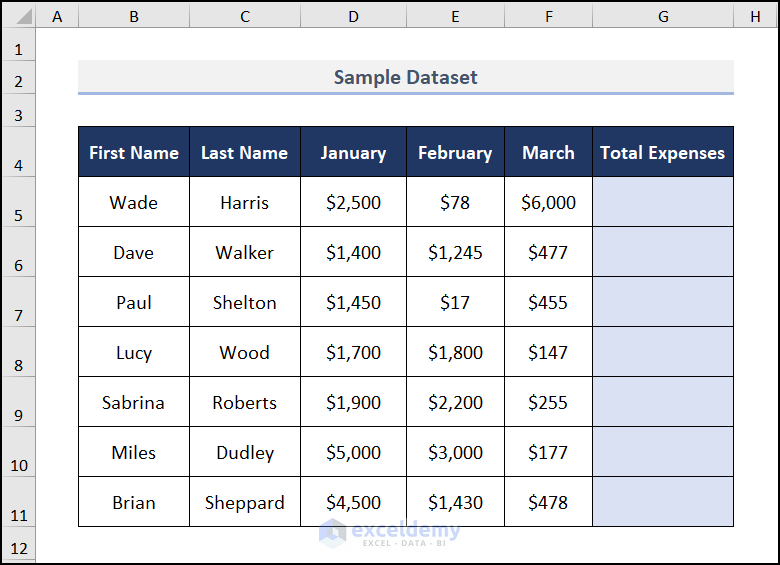Select column H header
Screen dimensions: 780x565
click(753, 16)
